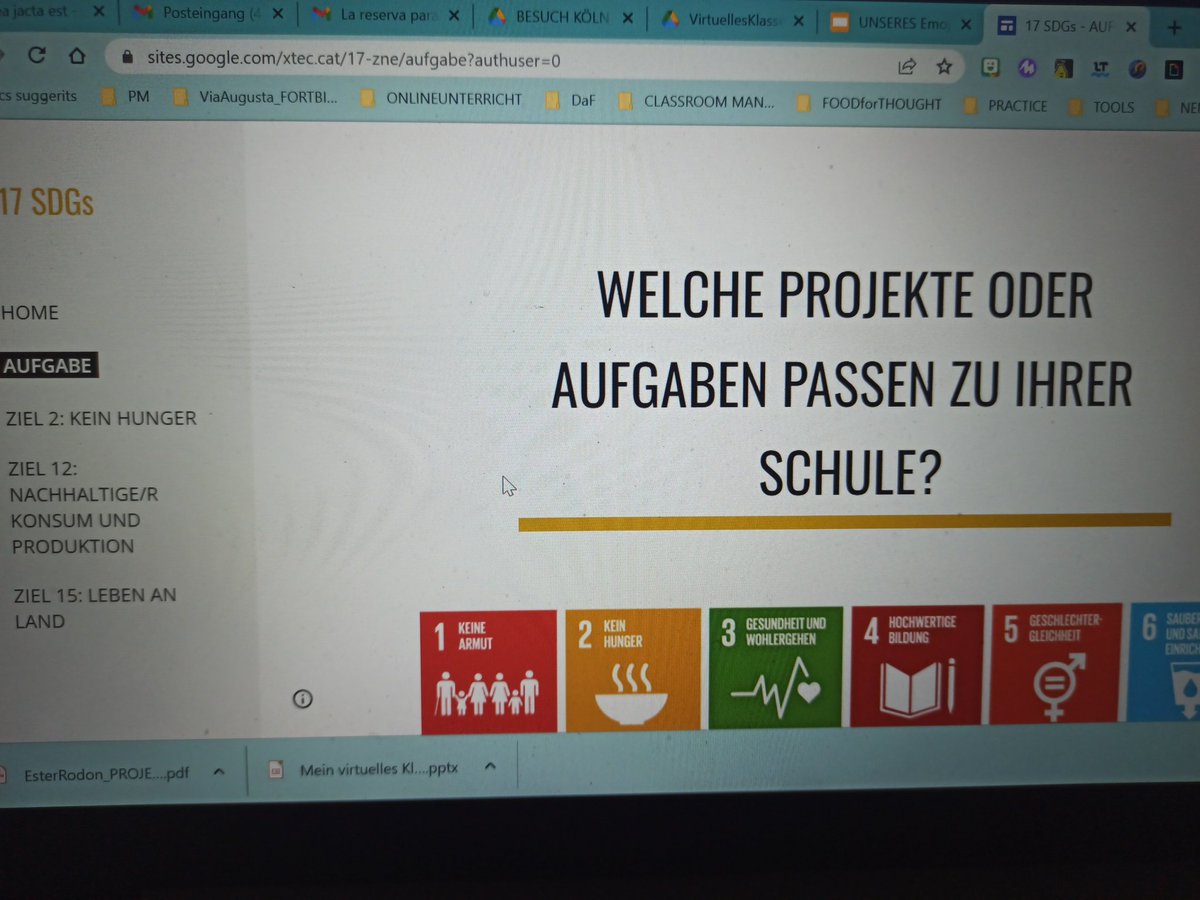Expand options for Mein virtuelles Kl pptx download
Screen dimensions: 1200x900
coord(490,767)
